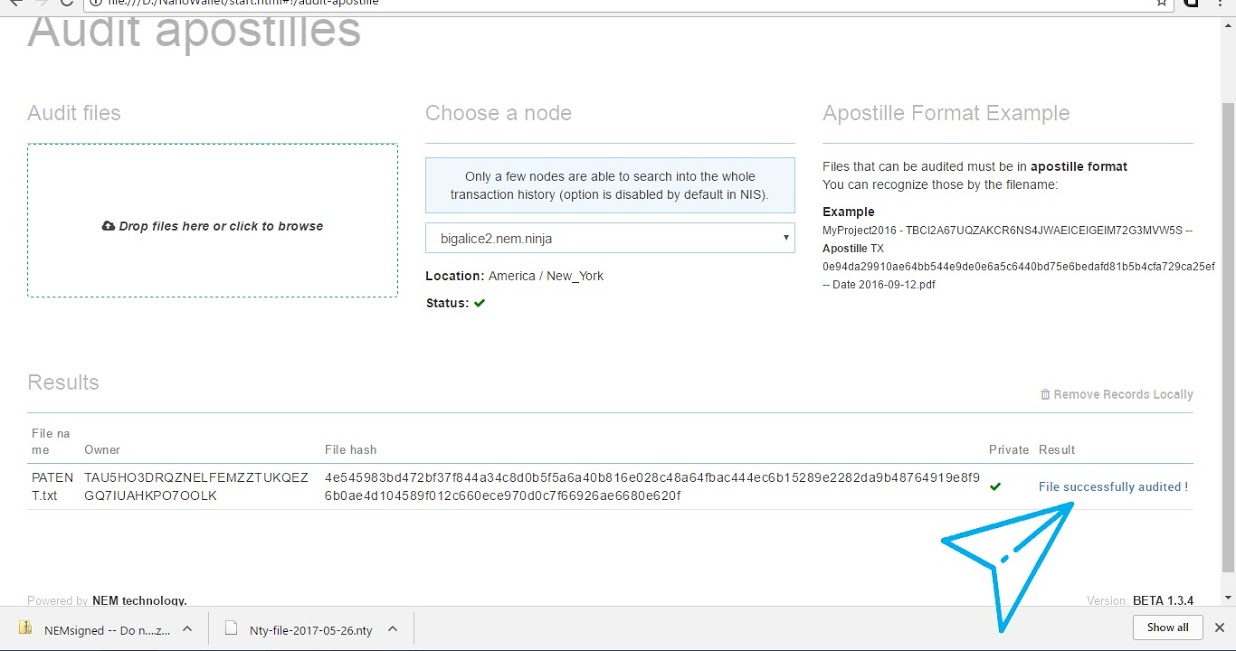This screenshot has height=651, width=1236.
Task: Expand options for Nty-file-2017-05-26.nty download
Action: click(x=393, y=629)
